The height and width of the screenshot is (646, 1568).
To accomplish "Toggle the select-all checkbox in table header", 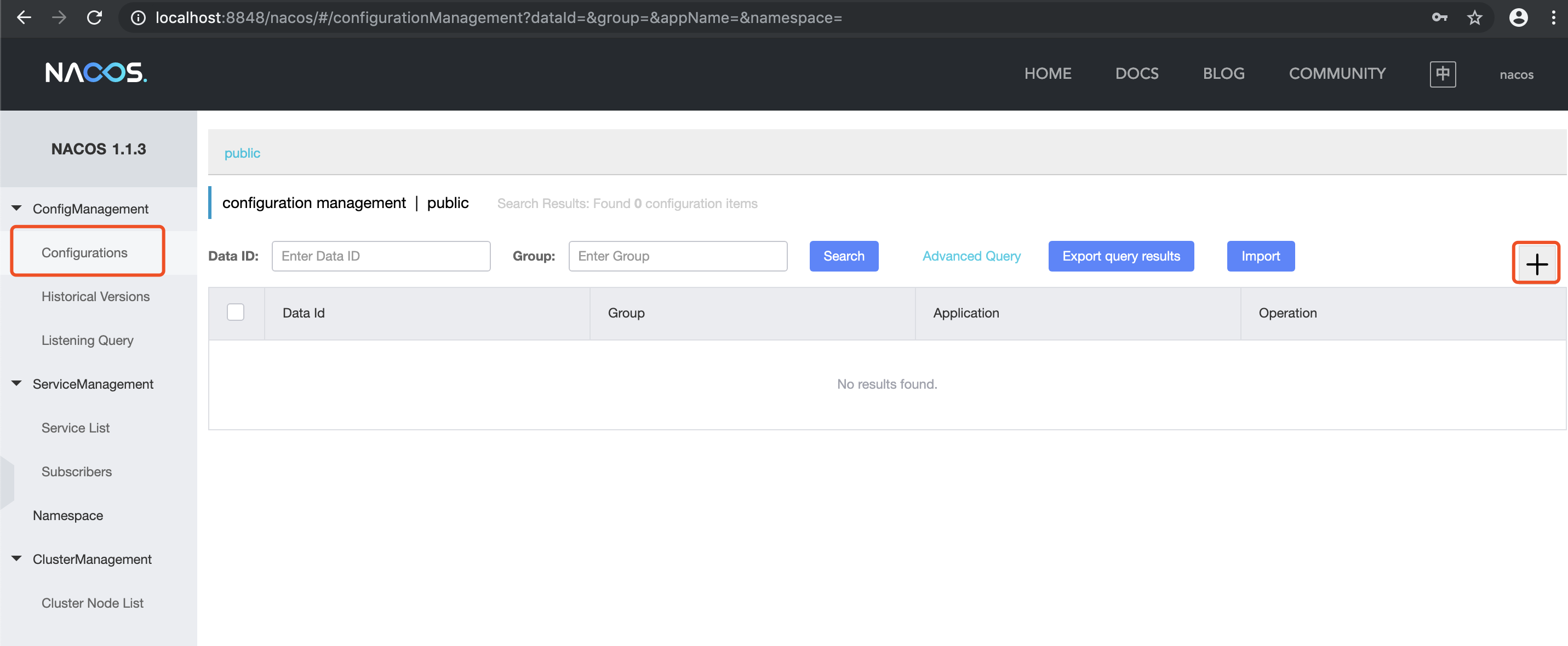I will [235, 312].
